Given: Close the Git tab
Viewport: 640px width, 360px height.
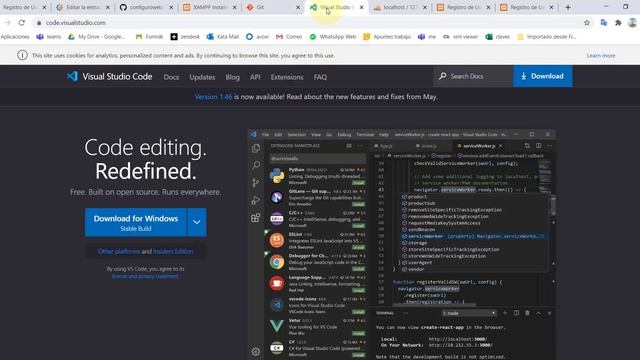Looking at the screenshot, I should tap(298, 7).
